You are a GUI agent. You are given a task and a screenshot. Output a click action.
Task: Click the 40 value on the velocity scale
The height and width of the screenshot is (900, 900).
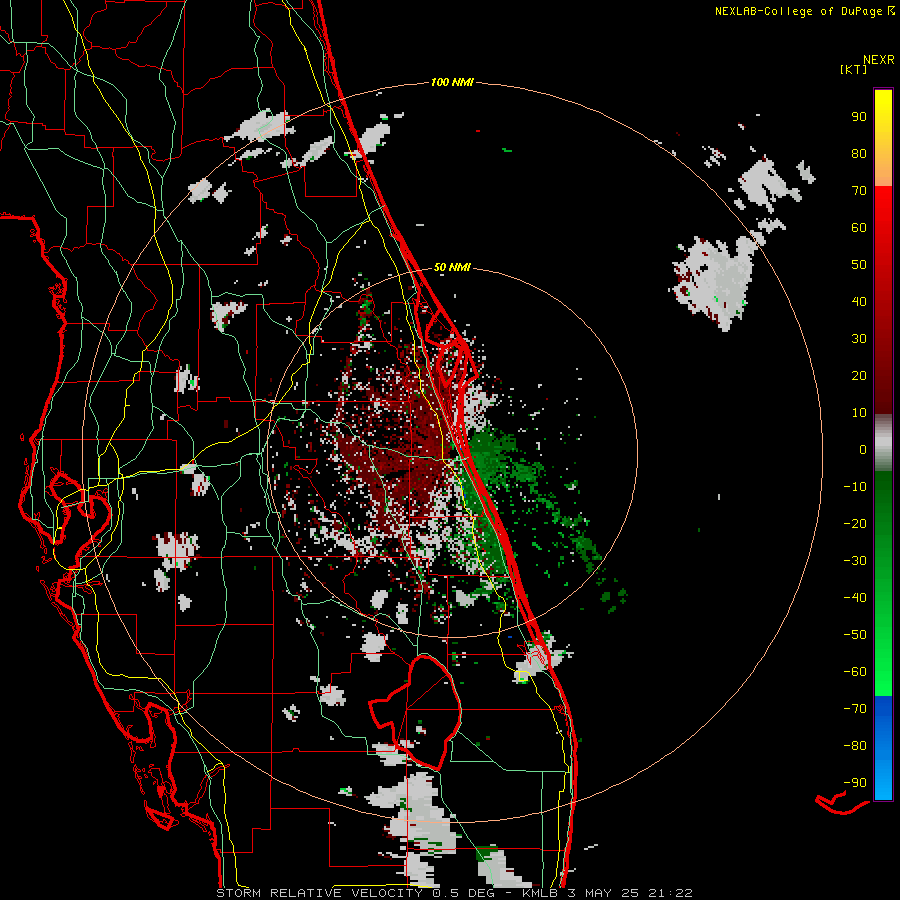(x=859, y=301)
